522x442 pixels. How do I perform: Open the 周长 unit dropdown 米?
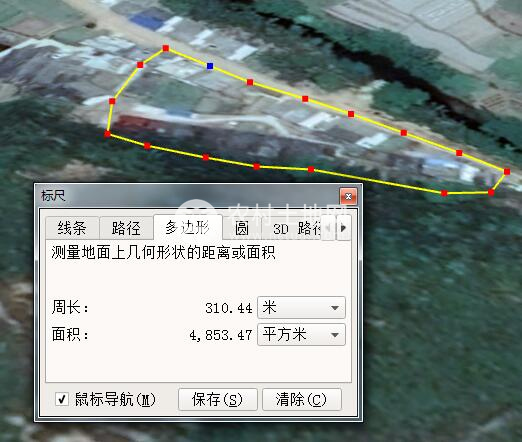301,307
